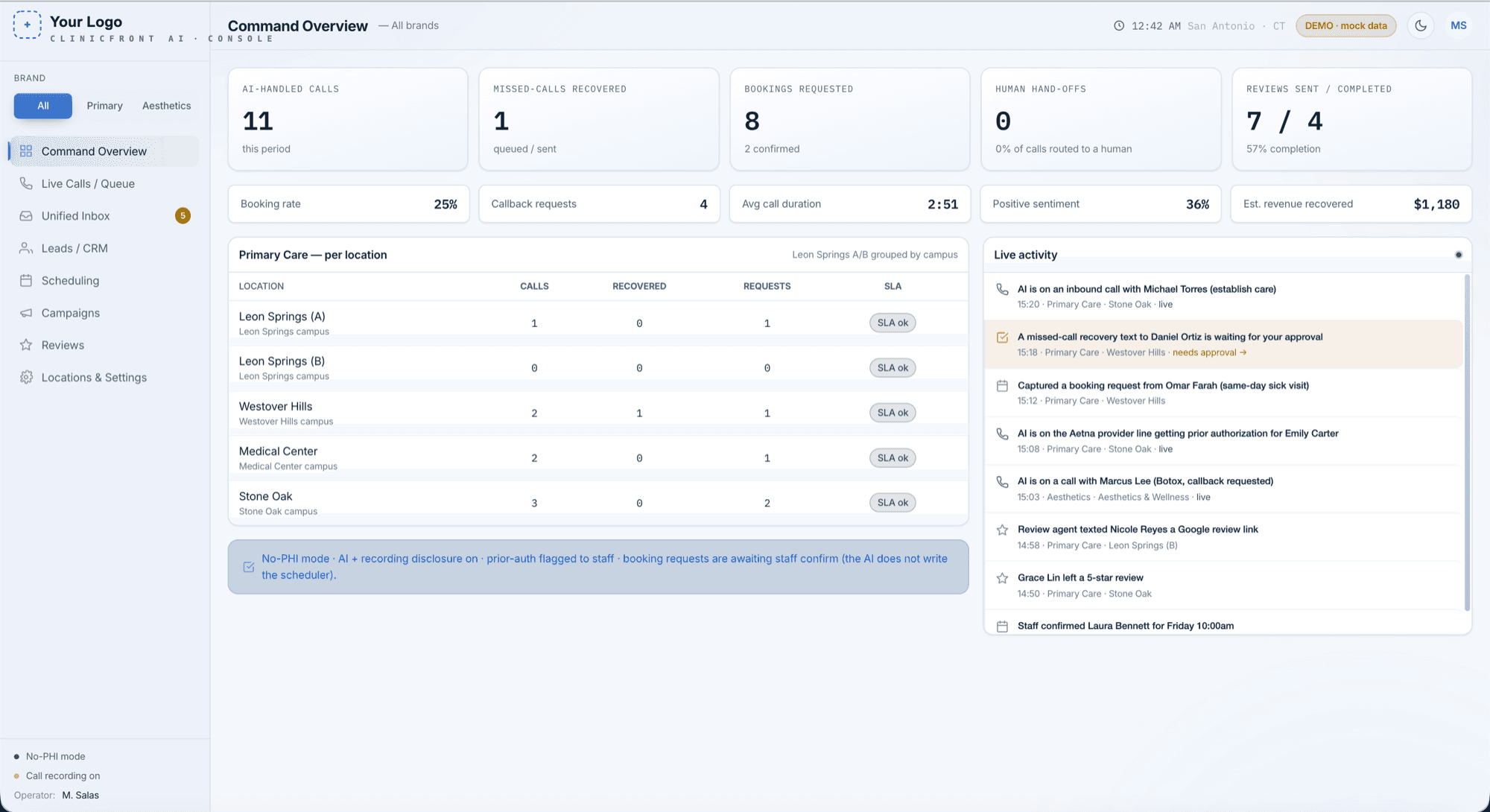Click the approval check icon for Daniel Ortiz
Image resolution: width=1490 pixels, height=812 pixels.
[x=1003, y=337]
